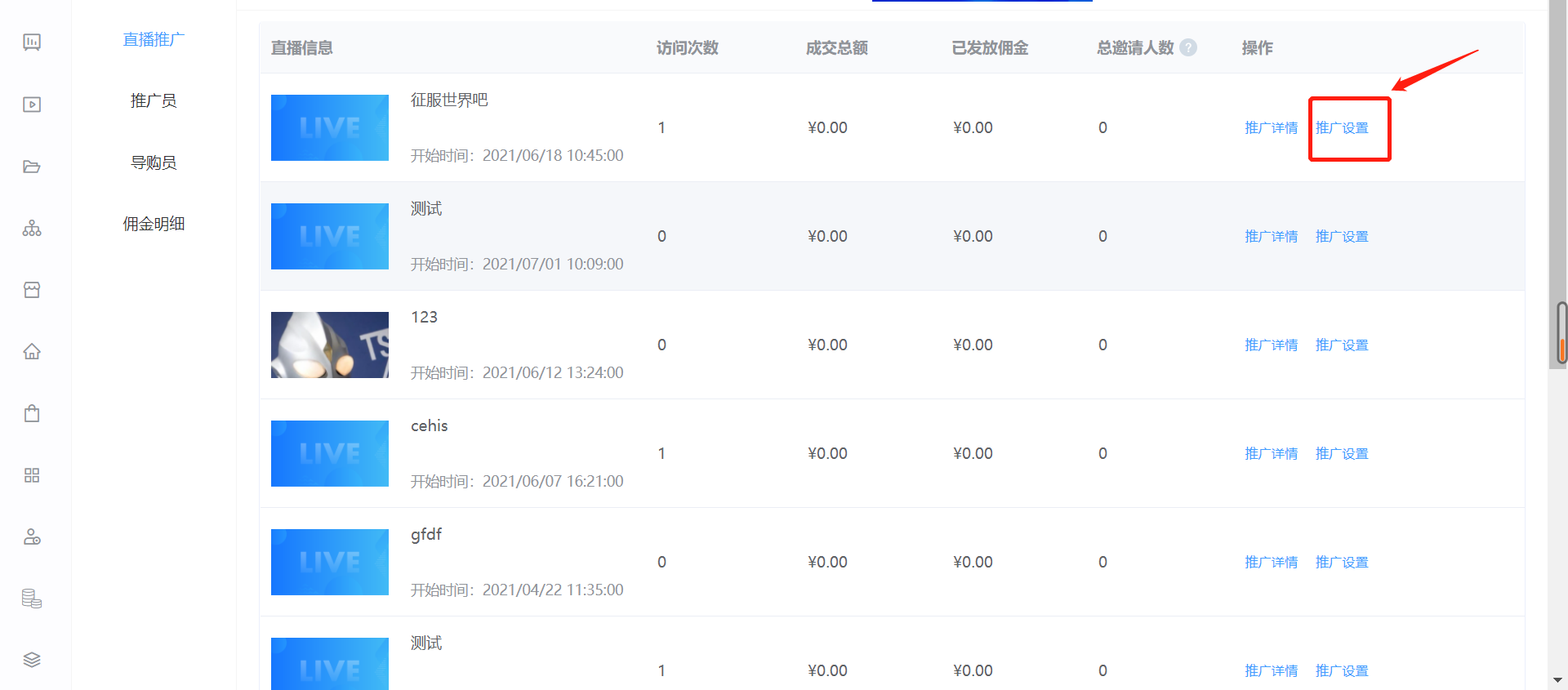Open 推广详情 for 征服世界吧
The image size is (1568, 690).
(x=1272, y=127)
